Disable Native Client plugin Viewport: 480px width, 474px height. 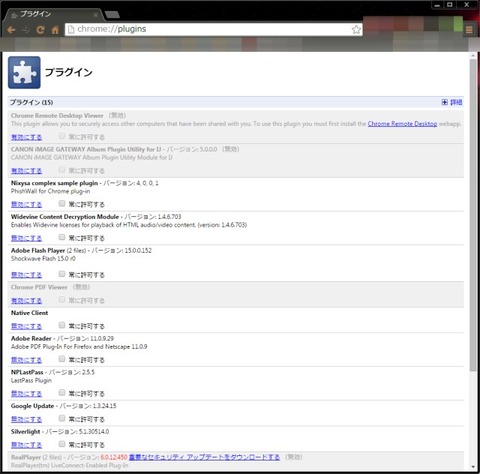[x=26, y=326]
